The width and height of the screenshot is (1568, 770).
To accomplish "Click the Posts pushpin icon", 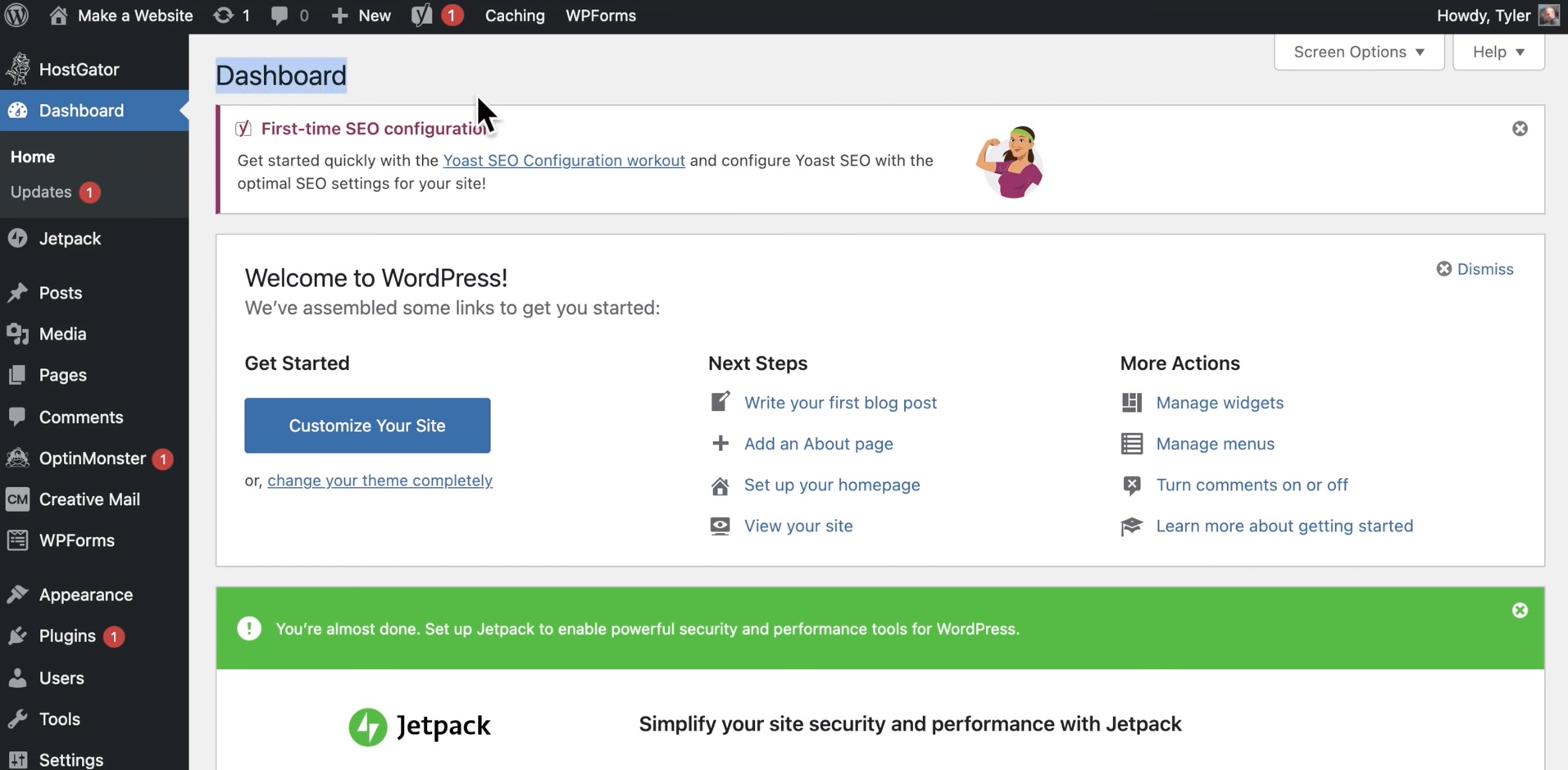I will pos(17,293).
